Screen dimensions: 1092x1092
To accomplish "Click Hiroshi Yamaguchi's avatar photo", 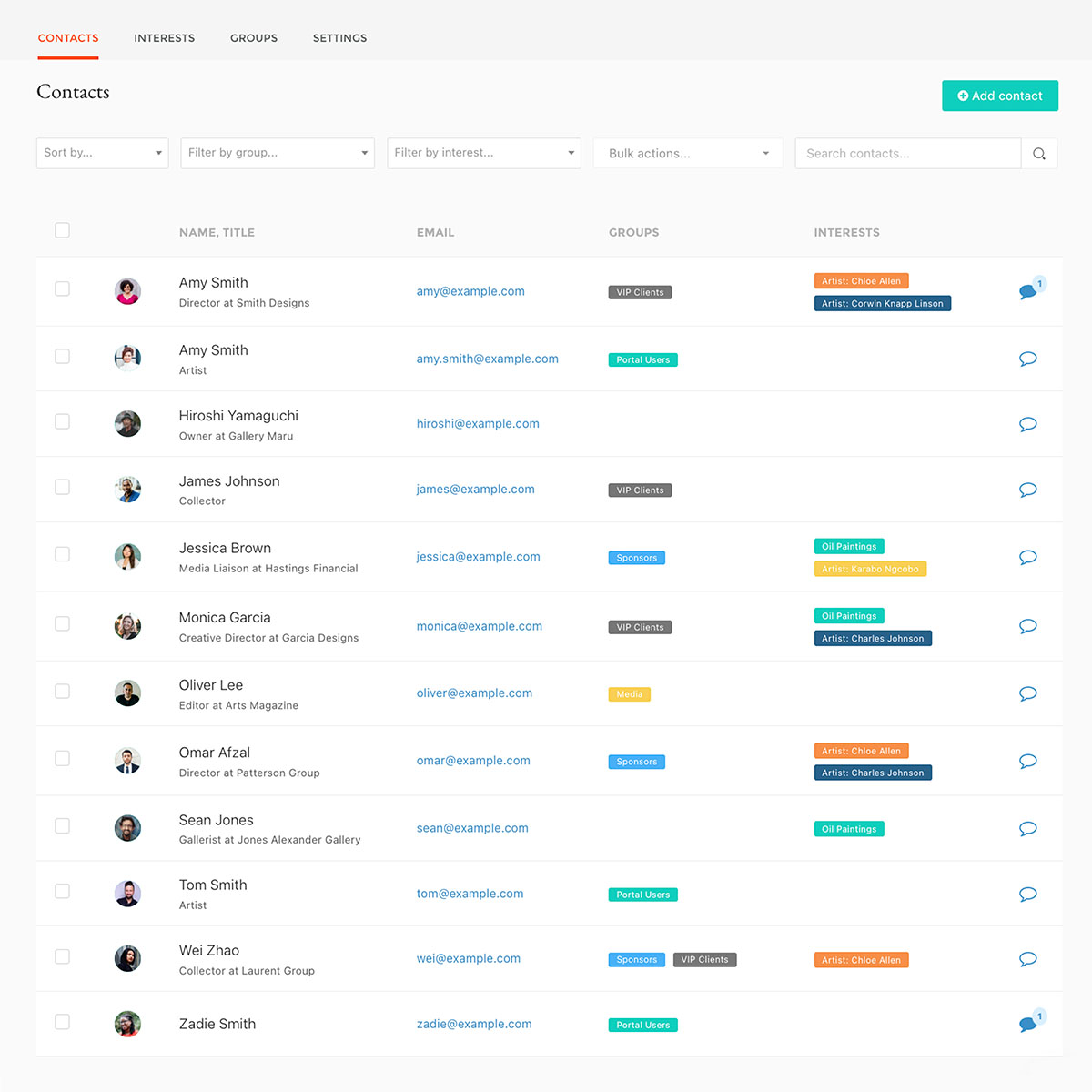I will (127, 424).
